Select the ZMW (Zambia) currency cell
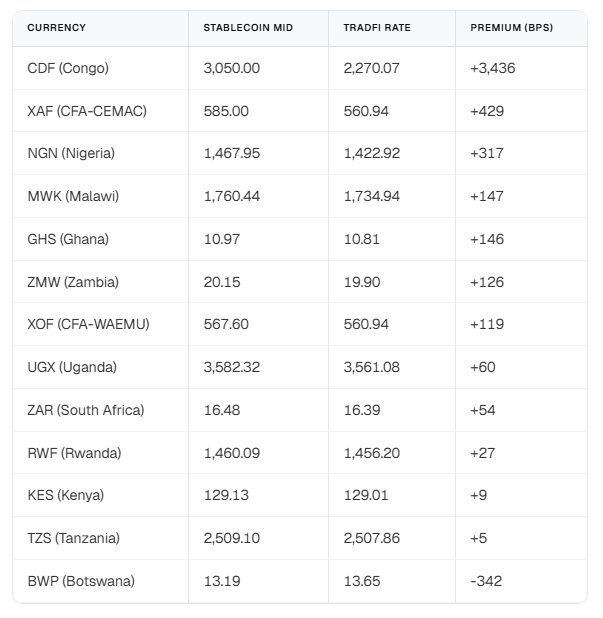Viewport: 603px width, 618px height. (73, 282)
